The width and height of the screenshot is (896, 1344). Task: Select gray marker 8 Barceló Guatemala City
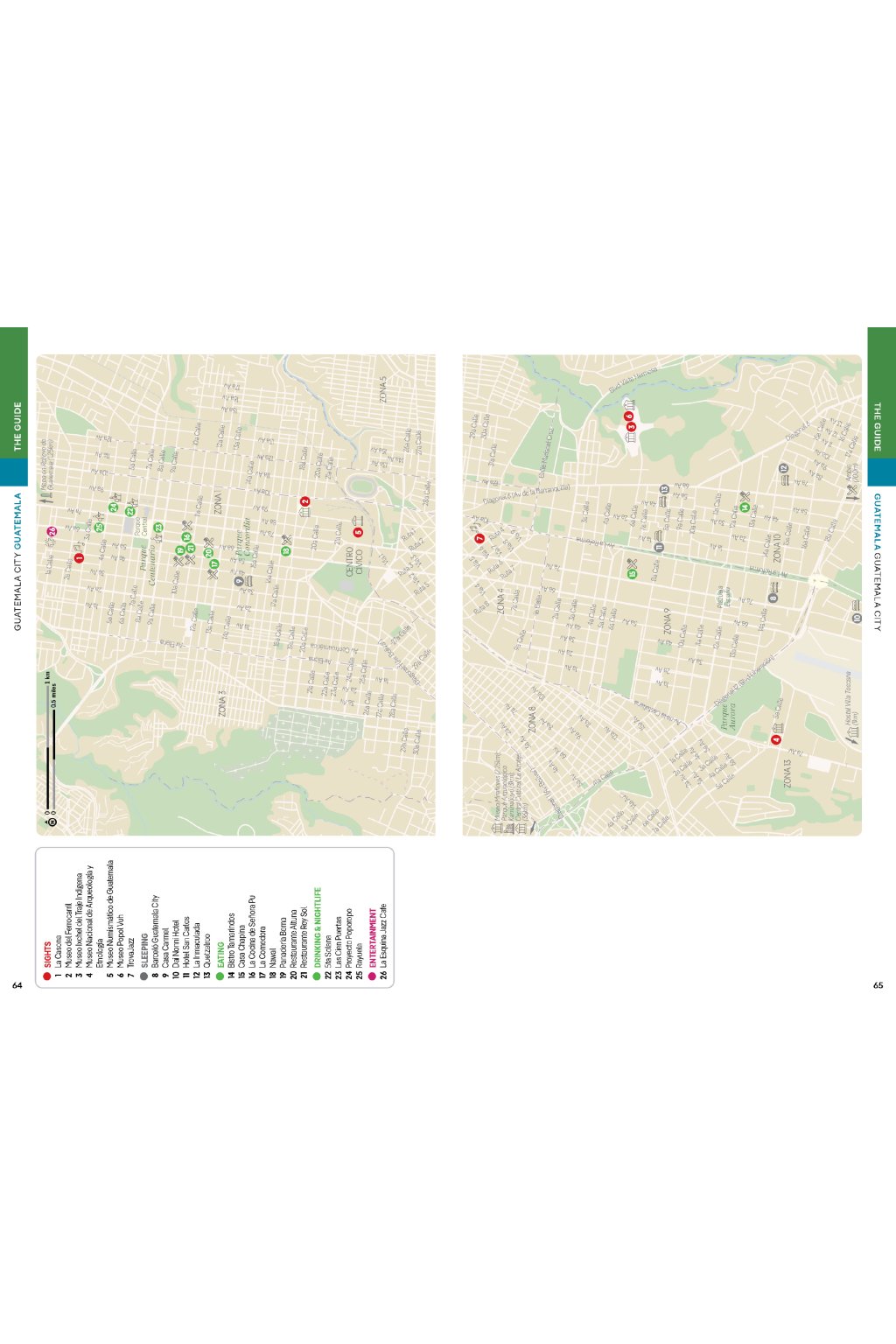(x=773, y=598)
